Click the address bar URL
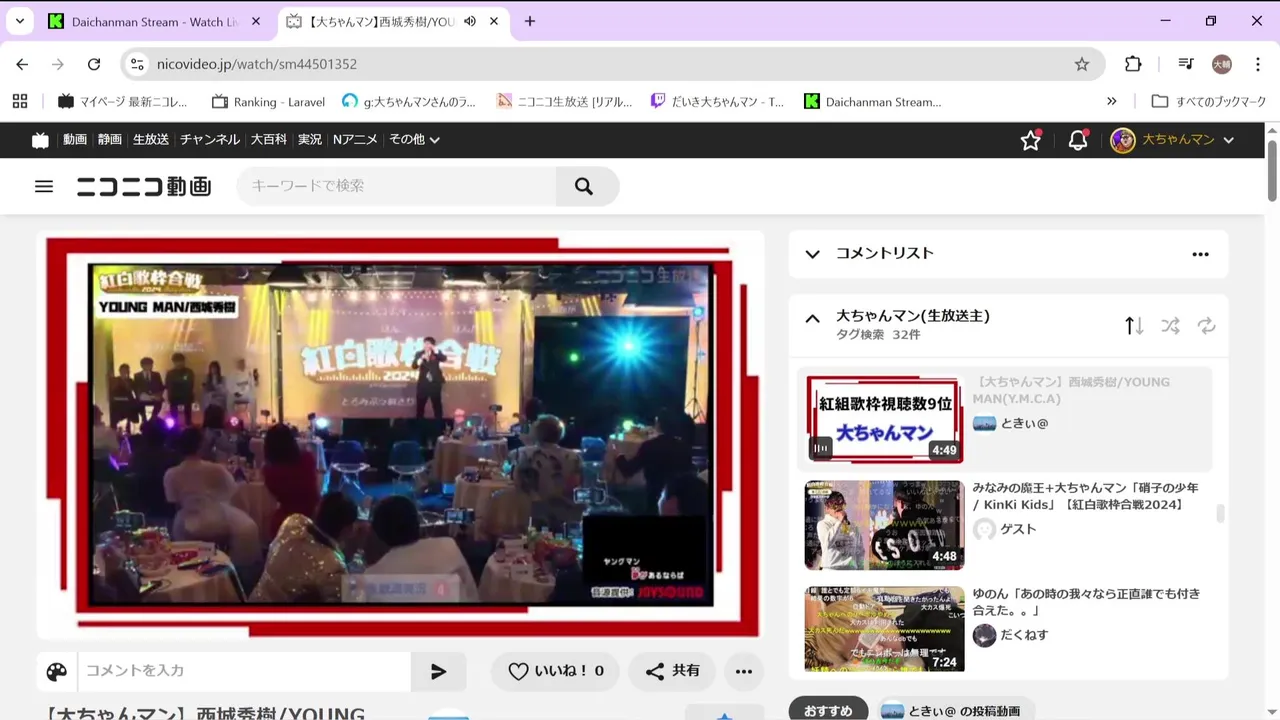 (x=257, y=64)
